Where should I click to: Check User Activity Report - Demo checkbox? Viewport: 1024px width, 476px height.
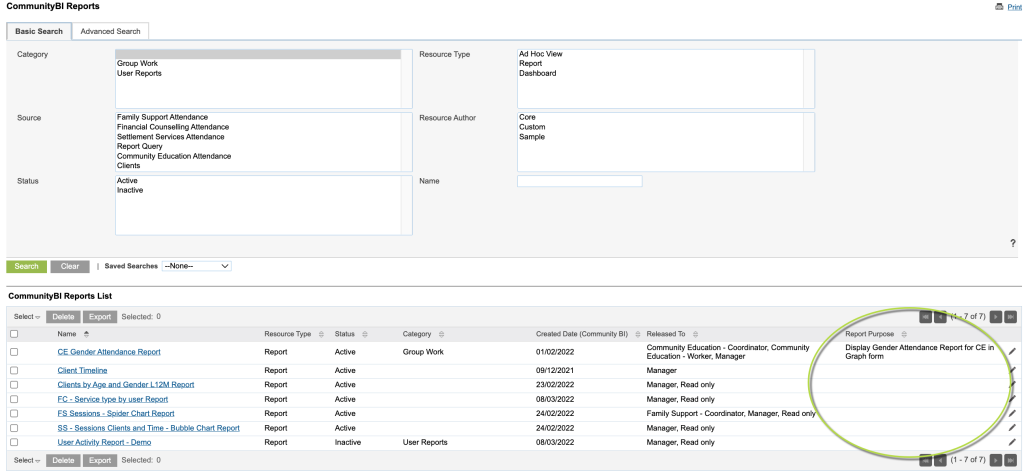(14, 442)
